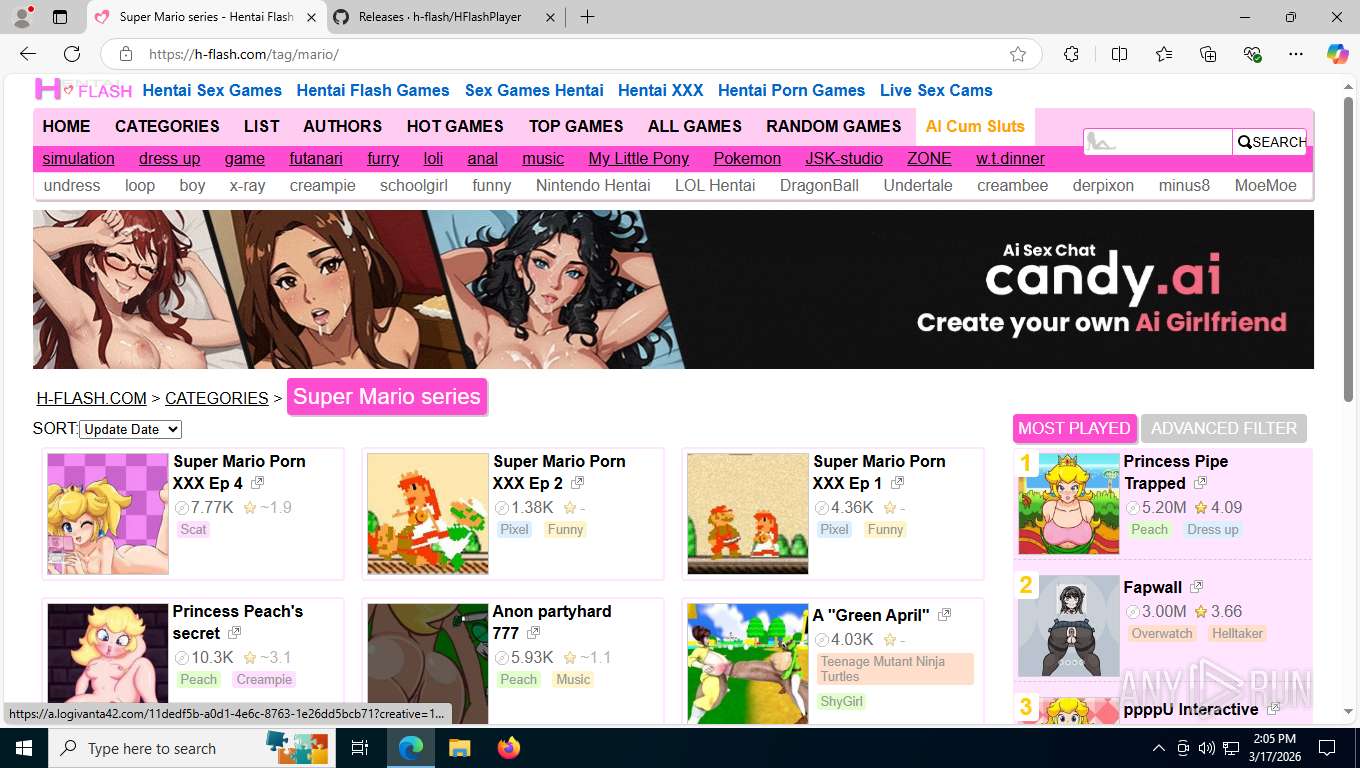Click the Teenage Mutant Ninja Turtles tag

pos(895,669)
